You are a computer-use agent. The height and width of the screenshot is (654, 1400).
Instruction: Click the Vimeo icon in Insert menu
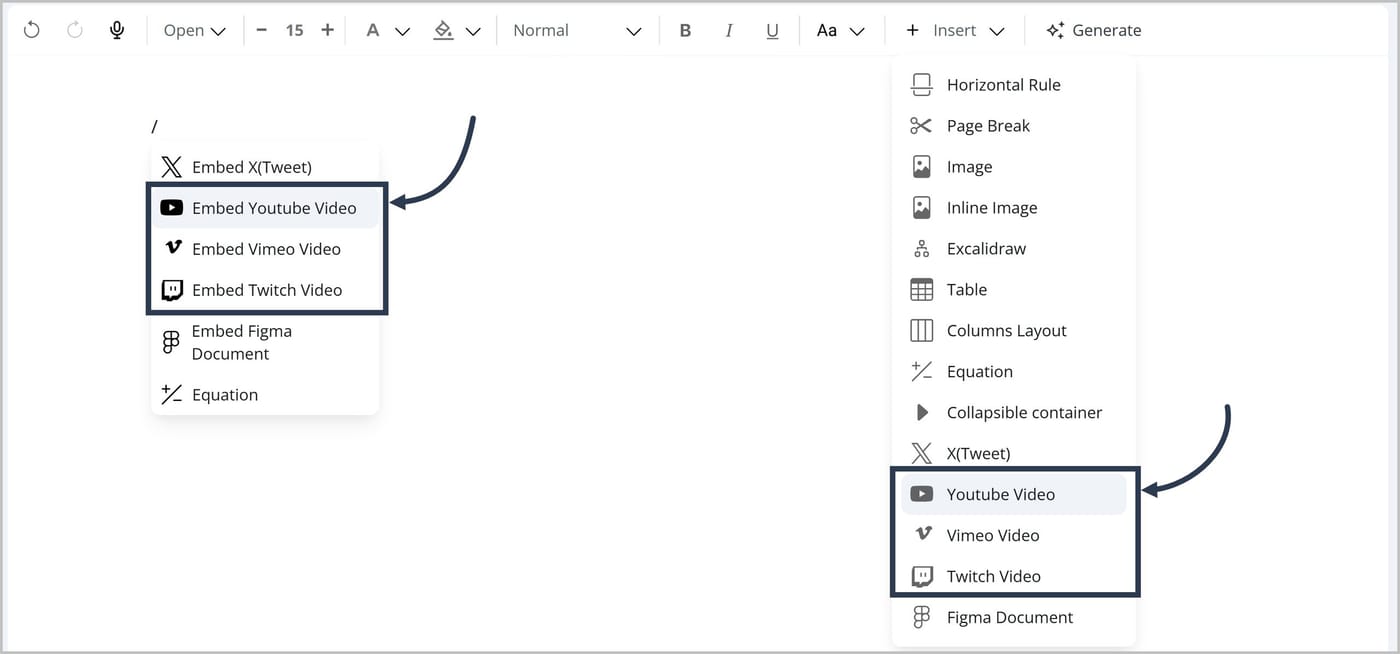(x=923, y=534)
